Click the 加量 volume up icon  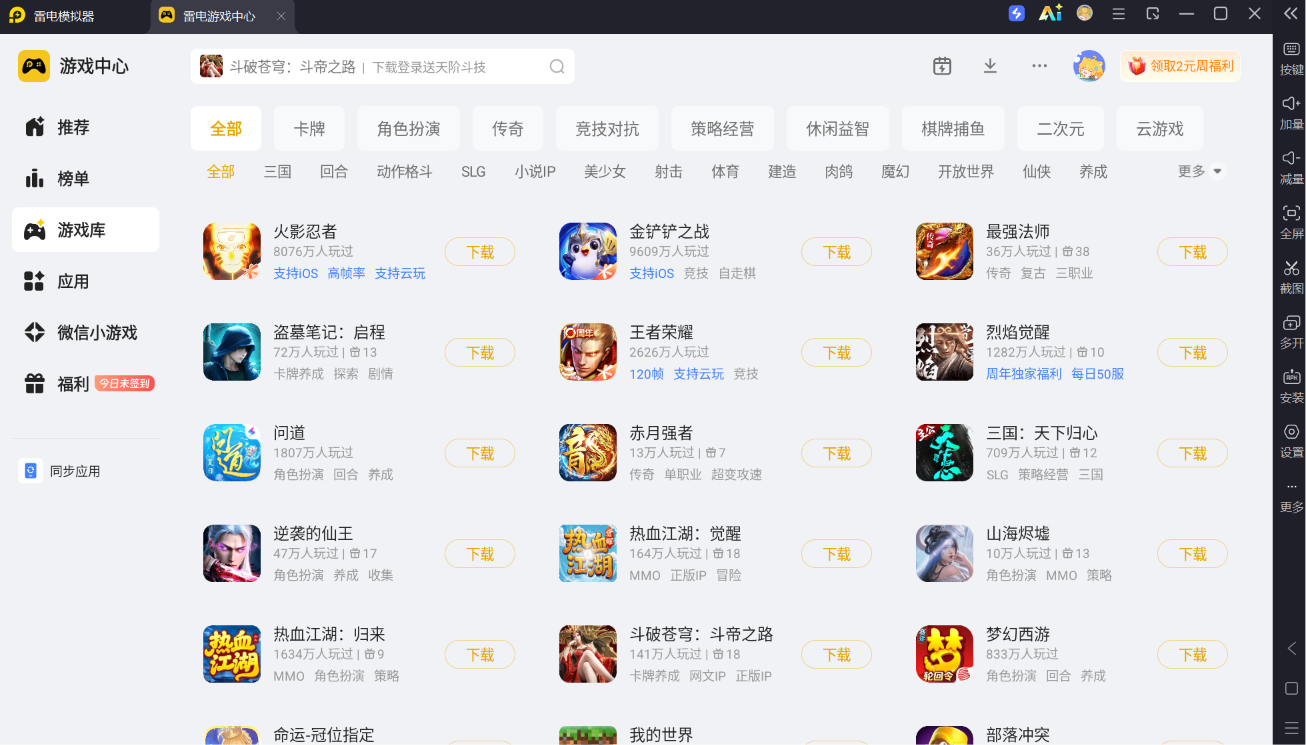pyautogui.click(x=1291, y=104)
